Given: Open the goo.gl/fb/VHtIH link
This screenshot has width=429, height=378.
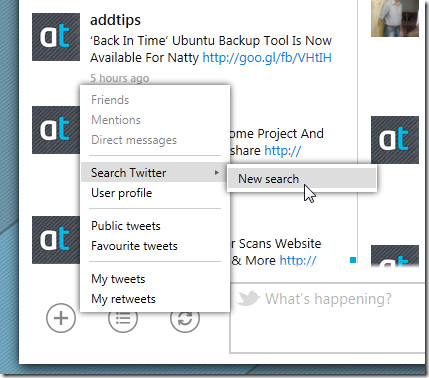Looking at the screenshot, I should (267, 58).
